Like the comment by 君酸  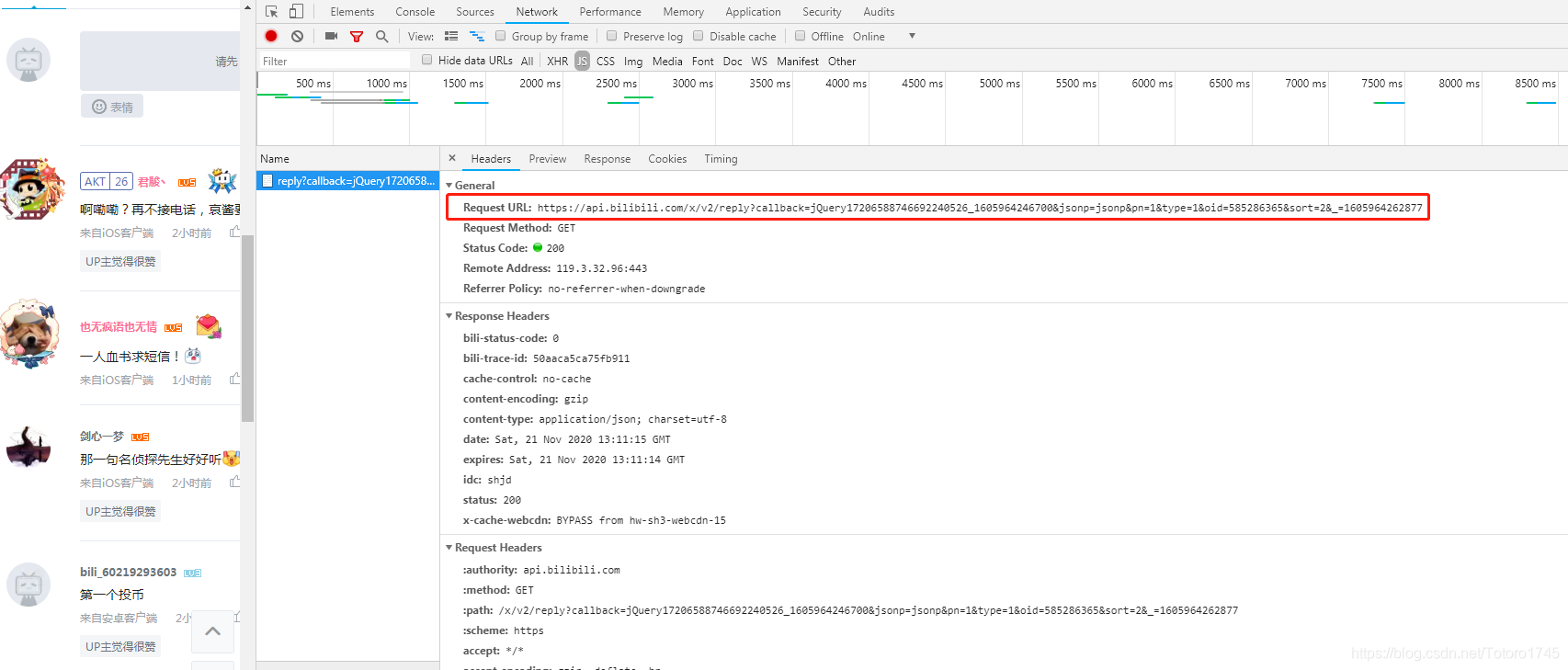tap(235, 233)
